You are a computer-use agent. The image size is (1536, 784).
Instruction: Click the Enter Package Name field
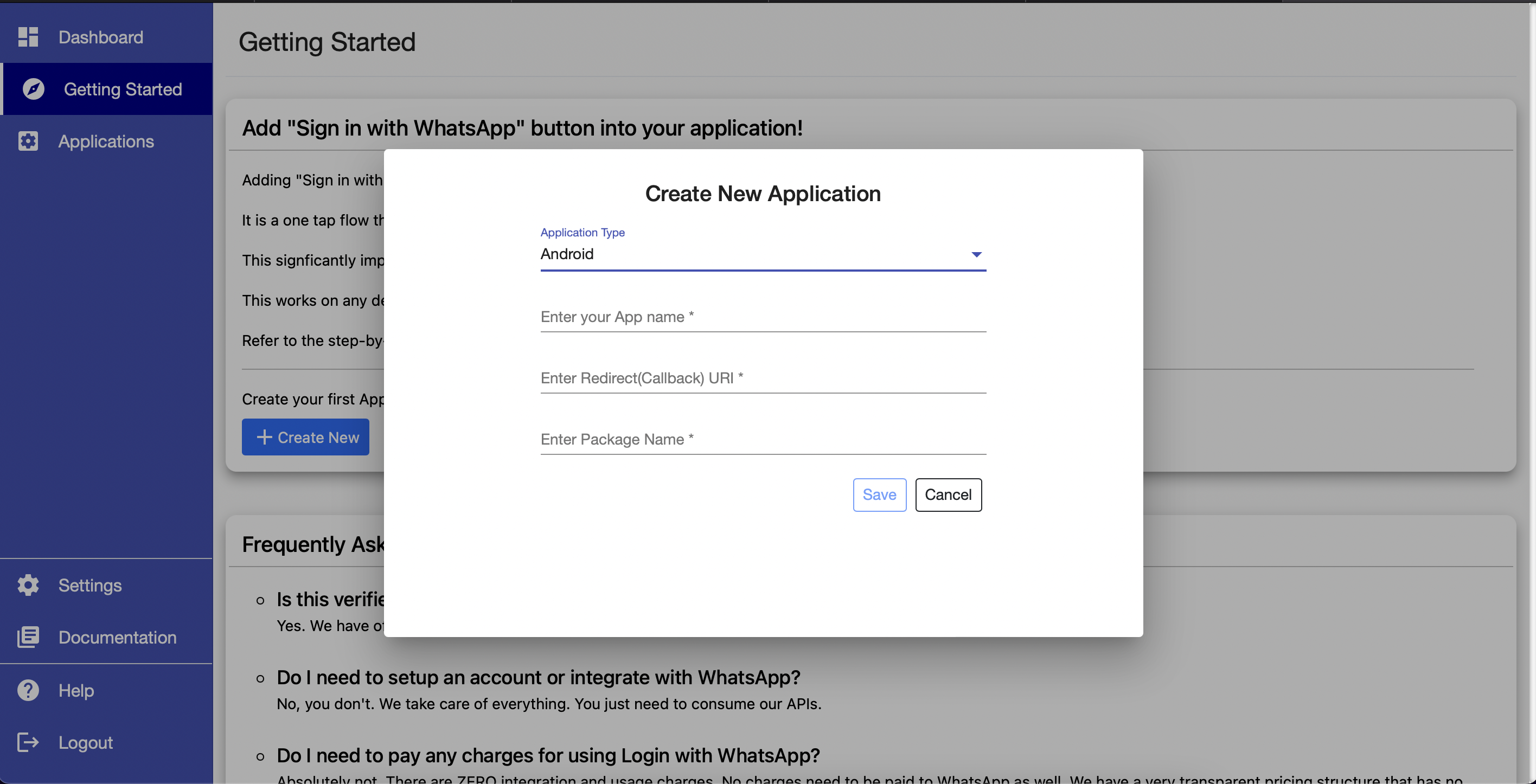click(x=763, y=439)
